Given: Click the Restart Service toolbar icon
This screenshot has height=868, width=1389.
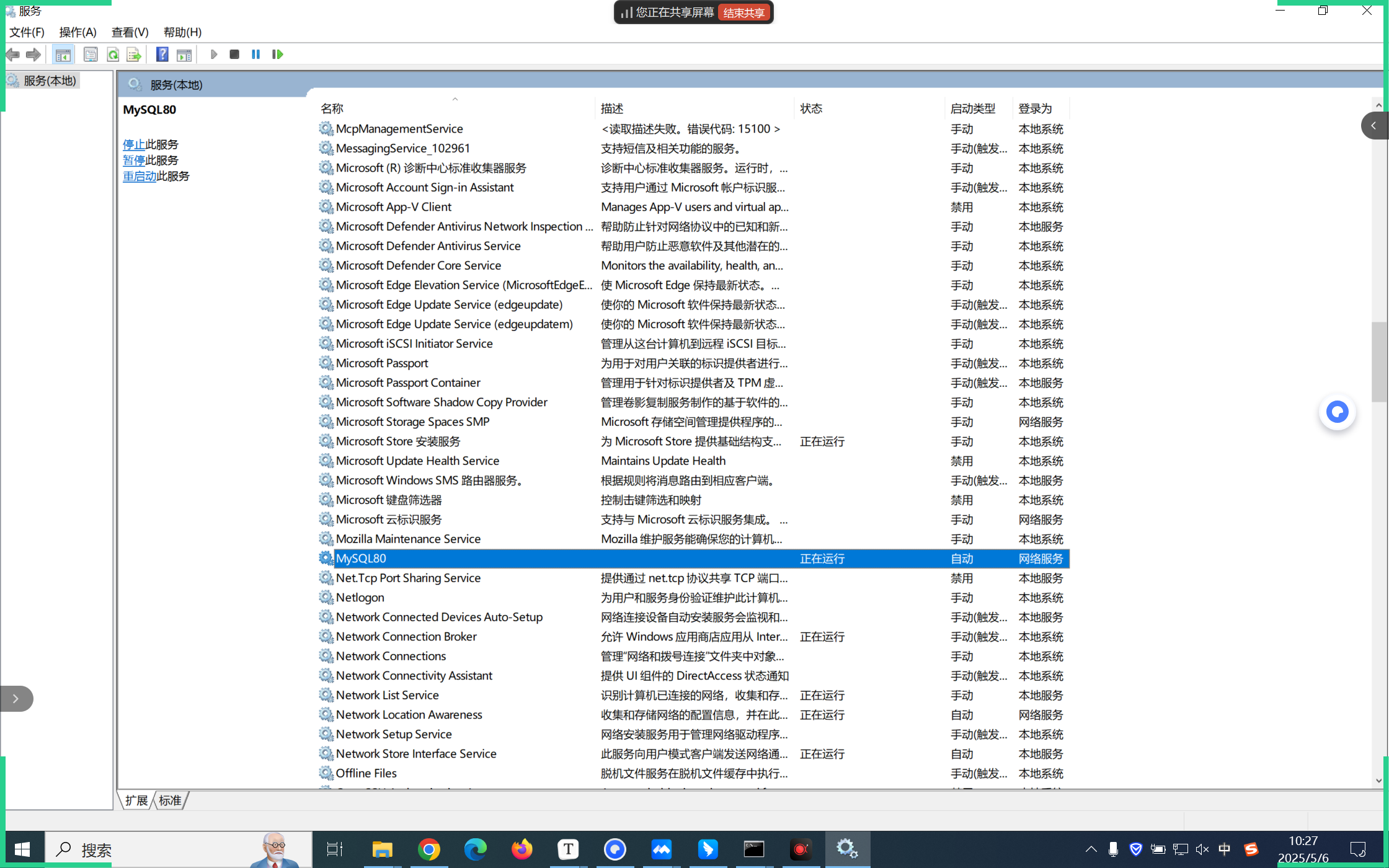Looking at the screenshot, I should click(277, 55).
